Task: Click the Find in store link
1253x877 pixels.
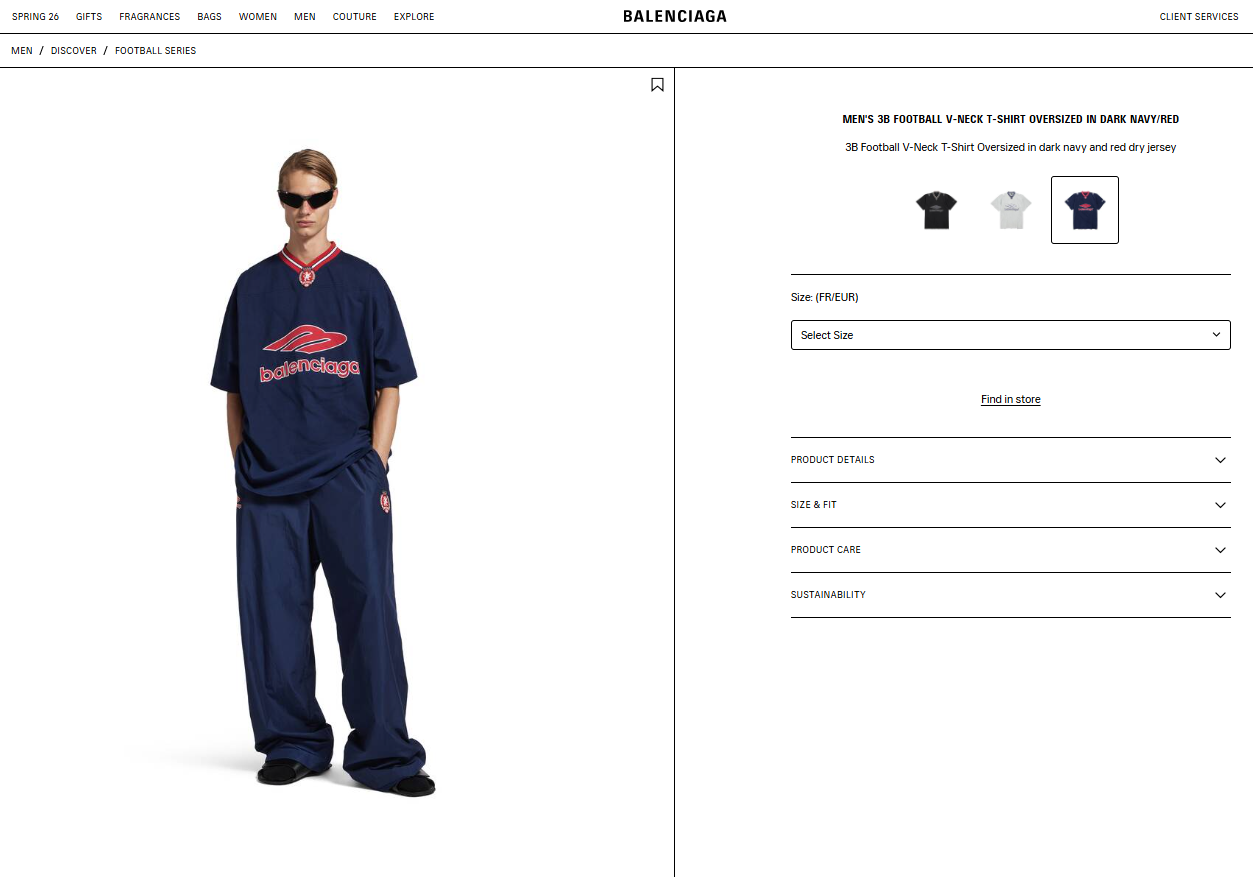Action: point(1010,399)
